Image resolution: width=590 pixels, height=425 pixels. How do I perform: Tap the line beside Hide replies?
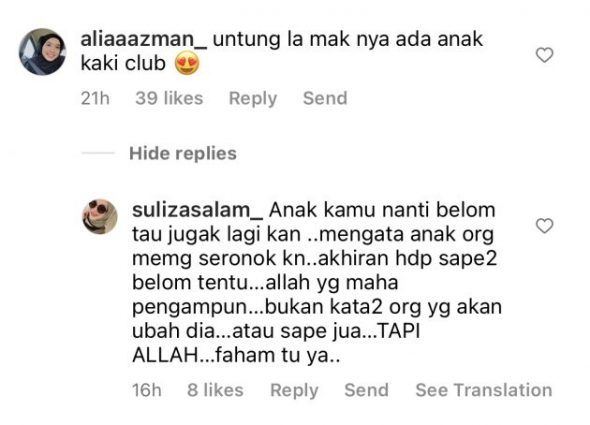[98, 153]
